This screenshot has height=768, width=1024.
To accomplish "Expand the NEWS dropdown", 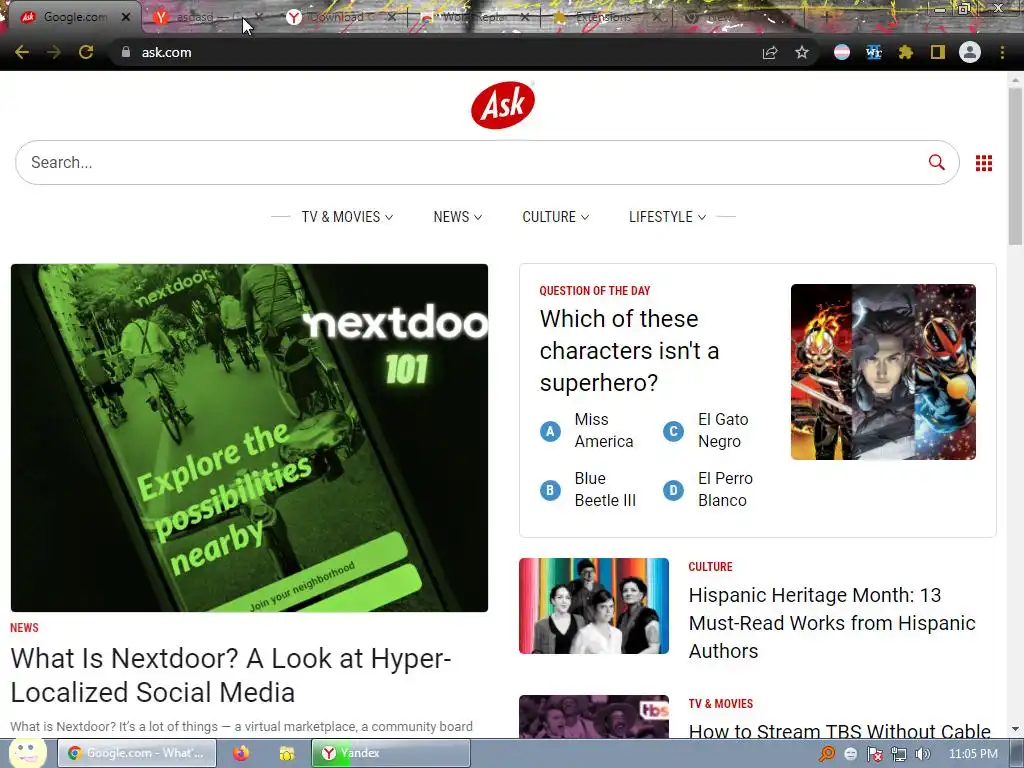I will (x=457, y=217).
